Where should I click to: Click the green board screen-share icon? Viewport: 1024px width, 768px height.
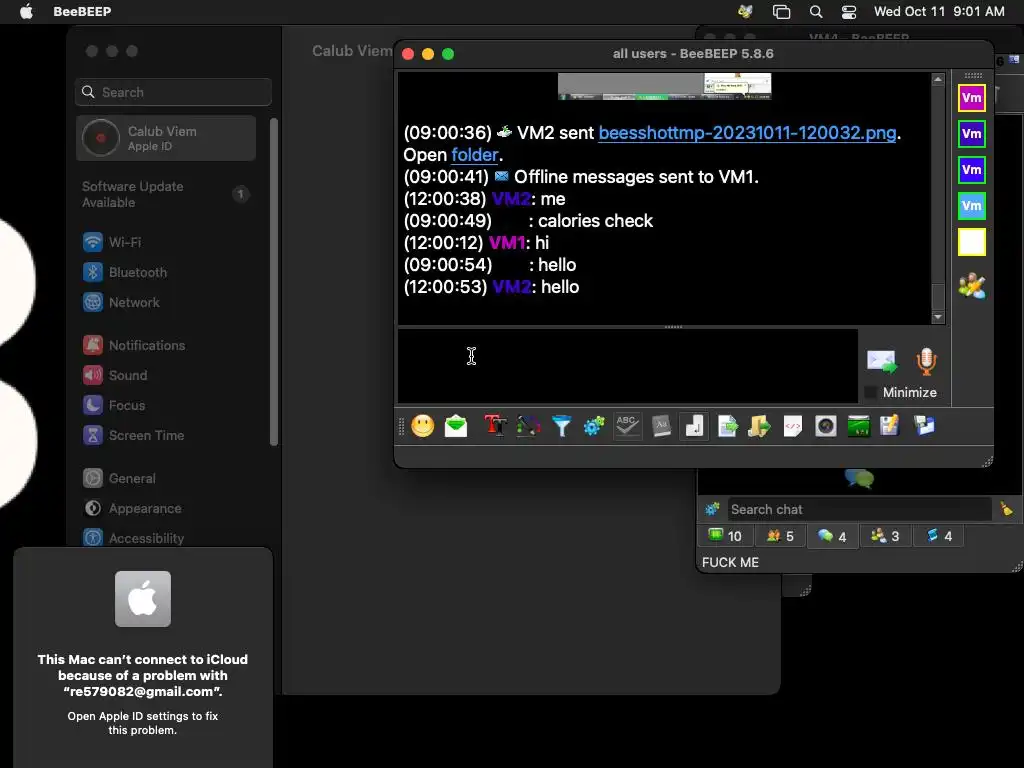858,426
